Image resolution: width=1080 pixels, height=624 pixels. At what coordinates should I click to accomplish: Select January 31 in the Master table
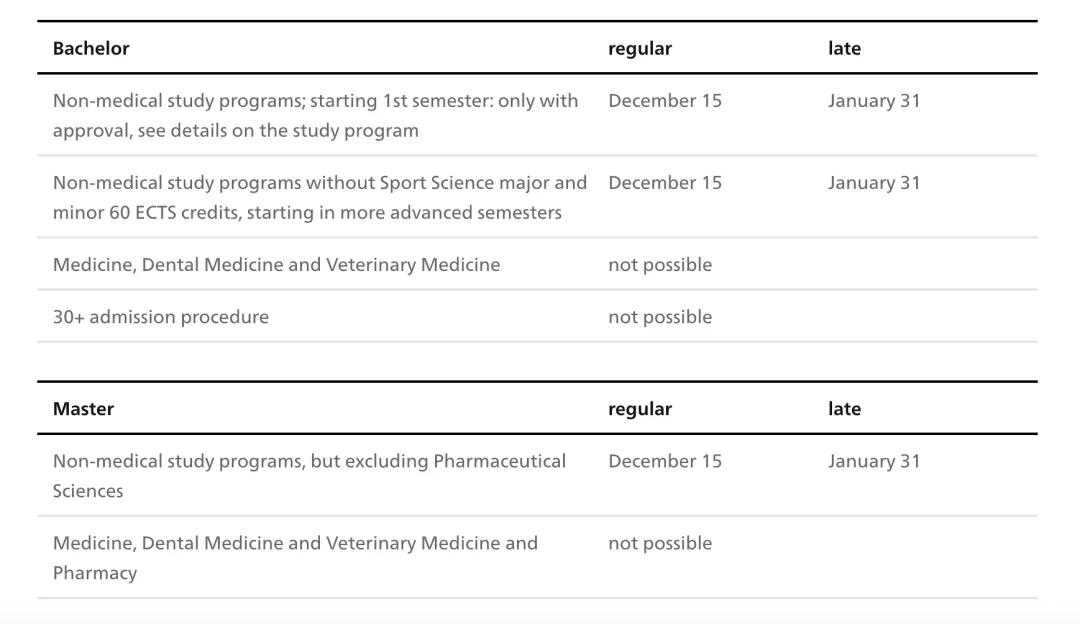874,460
